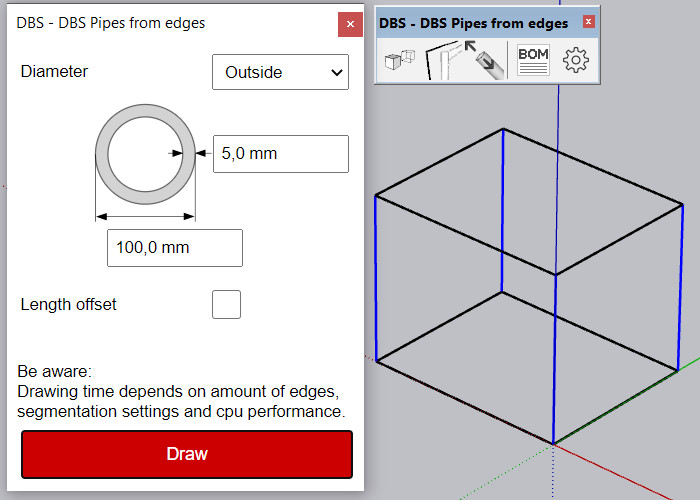Screen dimensions: 700x500
Task: Enable the Length offset checkbox
Action: (226, 304)
